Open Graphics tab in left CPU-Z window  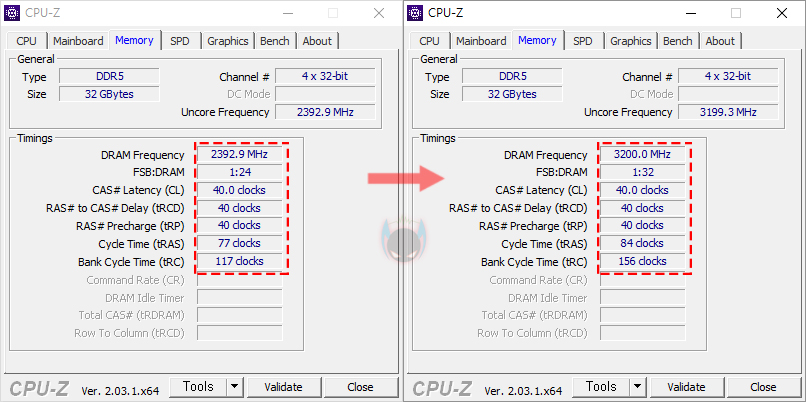[x=228, y=41]
